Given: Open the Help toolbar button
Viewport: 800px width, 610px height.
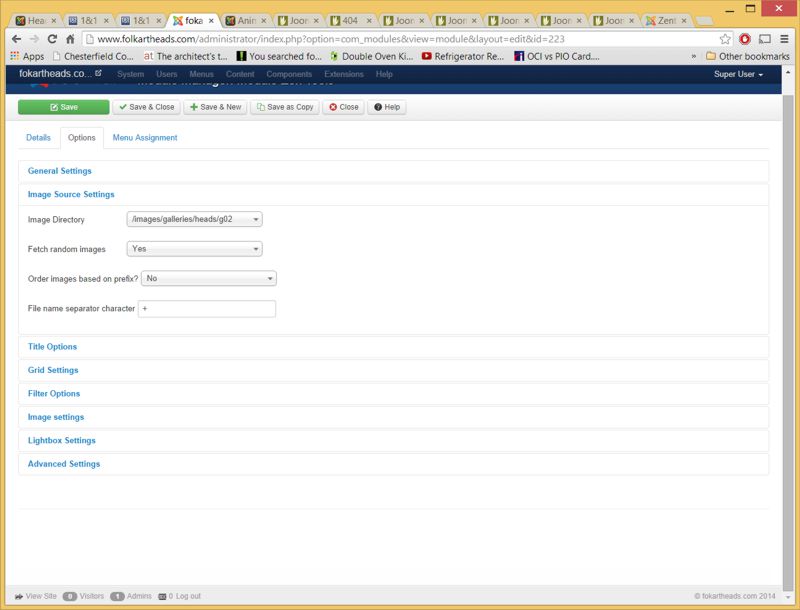Looking at the screenshot, I should [387, 107].
